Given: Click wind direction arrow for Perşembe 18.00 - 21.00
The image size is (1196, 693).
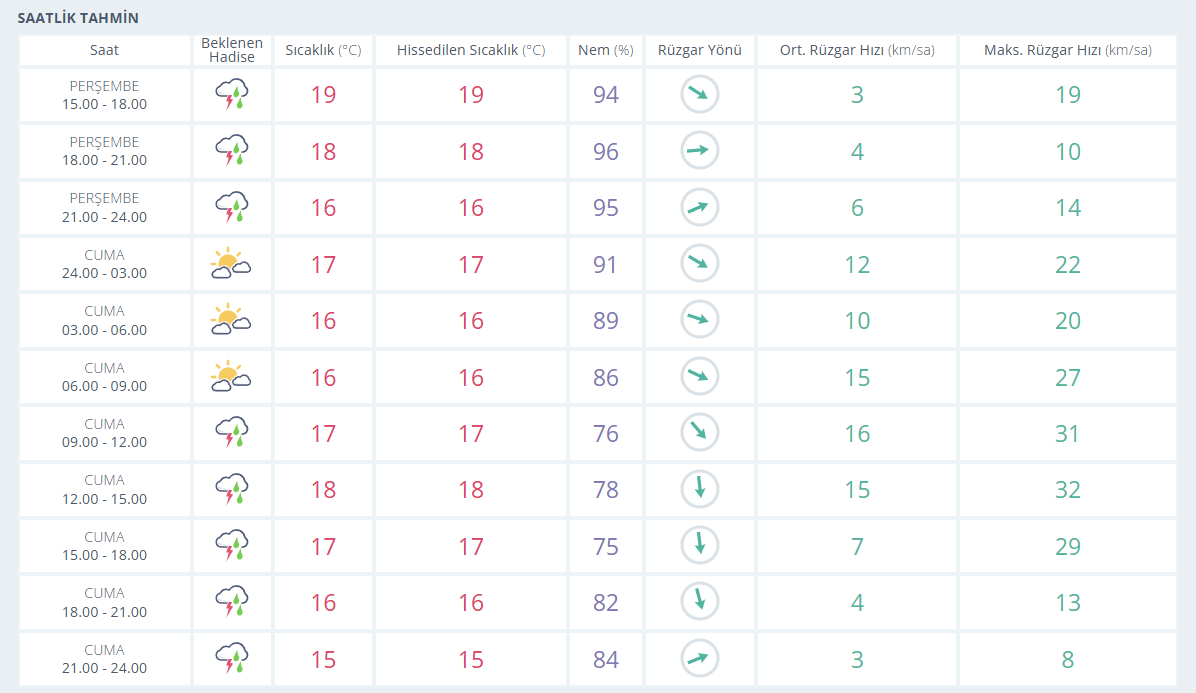Looking at the screenshot, I should pyautogui.click(x=699, y=150).
